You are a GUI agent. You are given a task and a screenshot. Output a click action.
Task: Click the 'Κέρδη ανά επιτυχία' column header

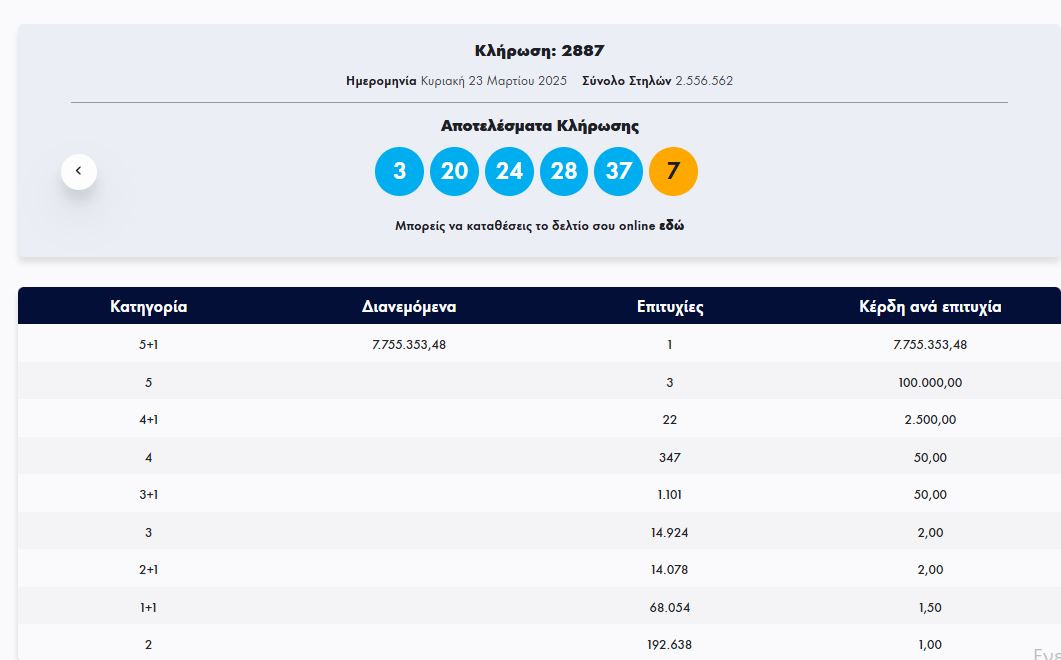pos(930,307)
